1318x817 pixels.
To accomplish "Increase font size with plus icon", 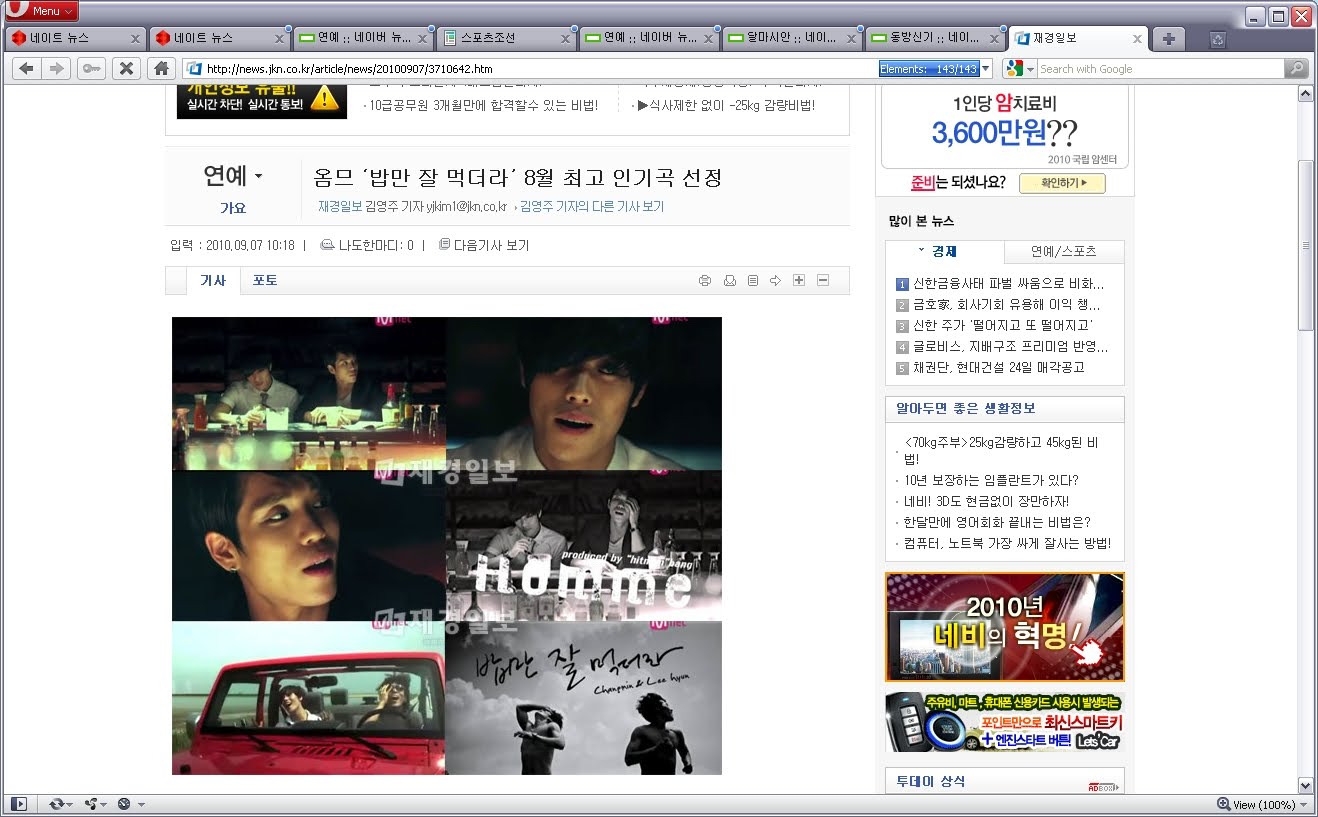I will point(799,280).
